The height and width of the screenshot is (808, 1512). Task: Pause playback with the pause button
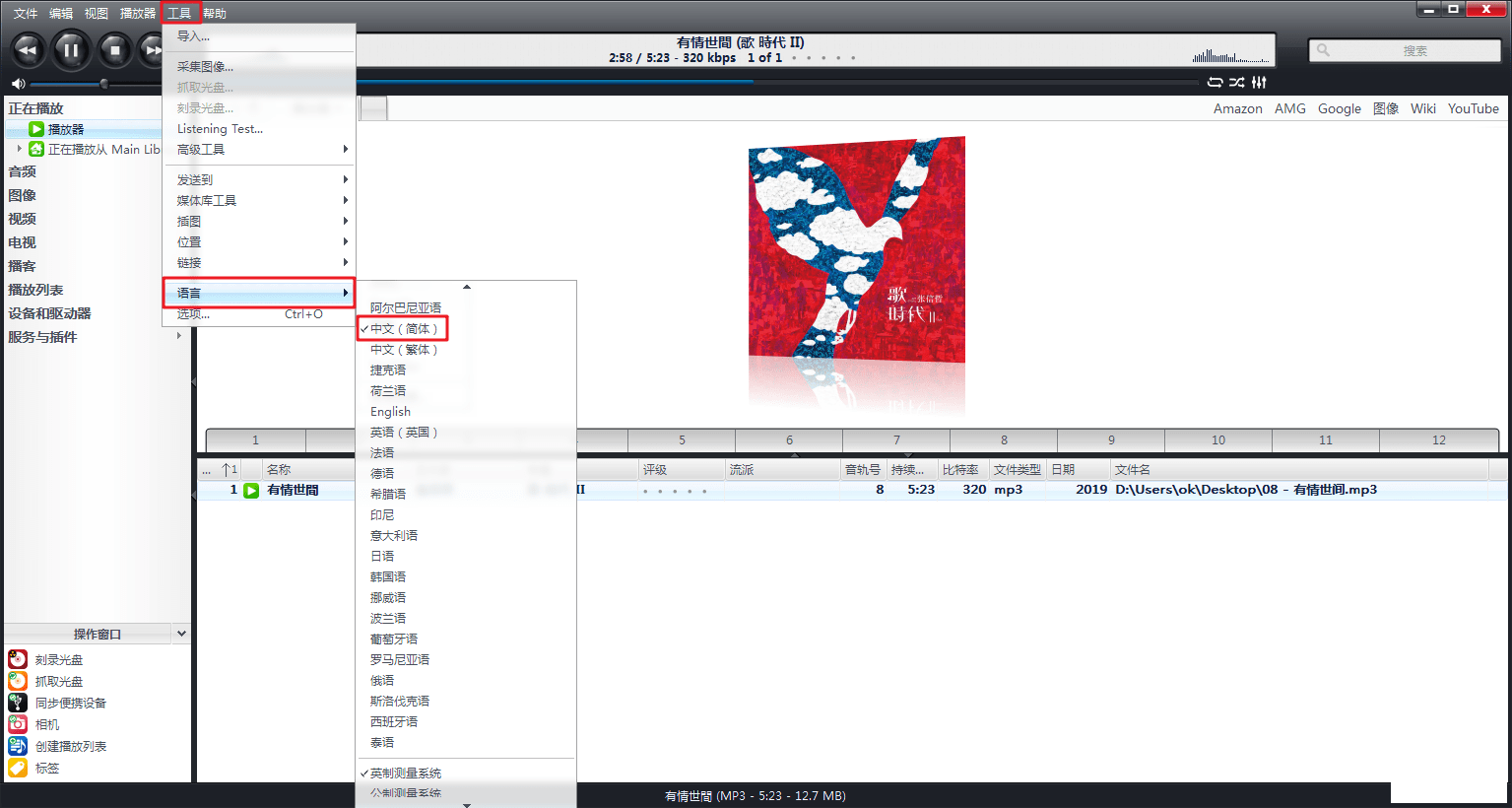pyautogui.click(x=71, y=50)
